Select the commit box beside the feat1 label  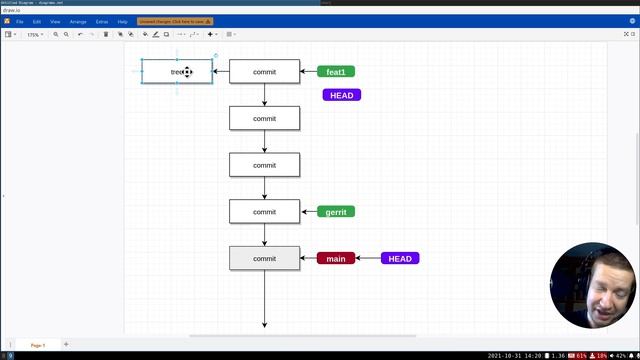coord(264,71)
